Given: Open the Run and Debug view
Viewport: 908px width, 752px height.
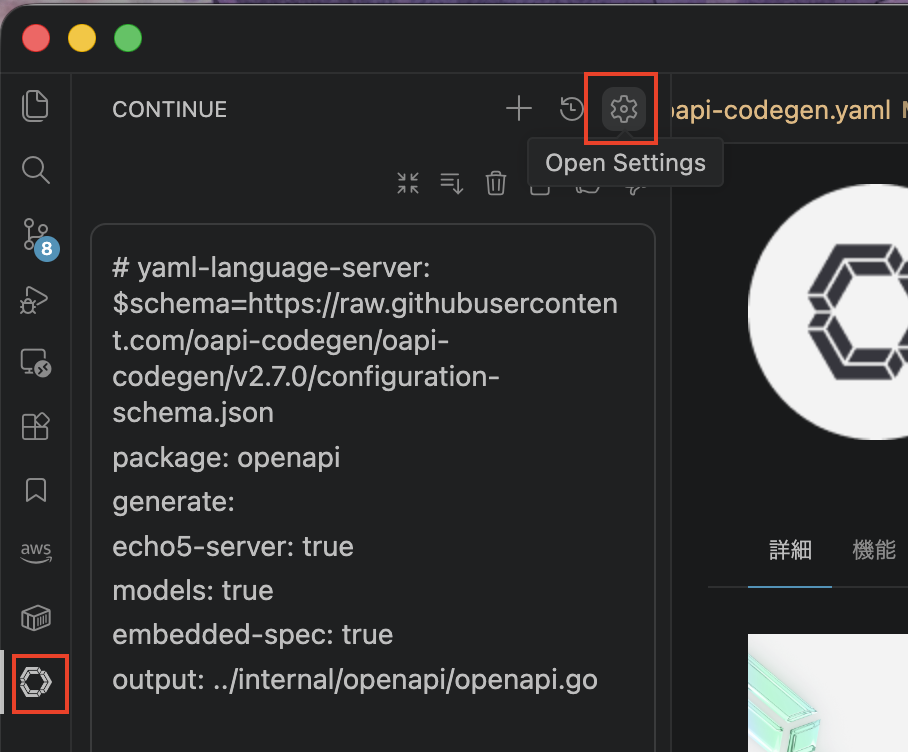Looking at the screenshot, I should click(x=34, y=300).
